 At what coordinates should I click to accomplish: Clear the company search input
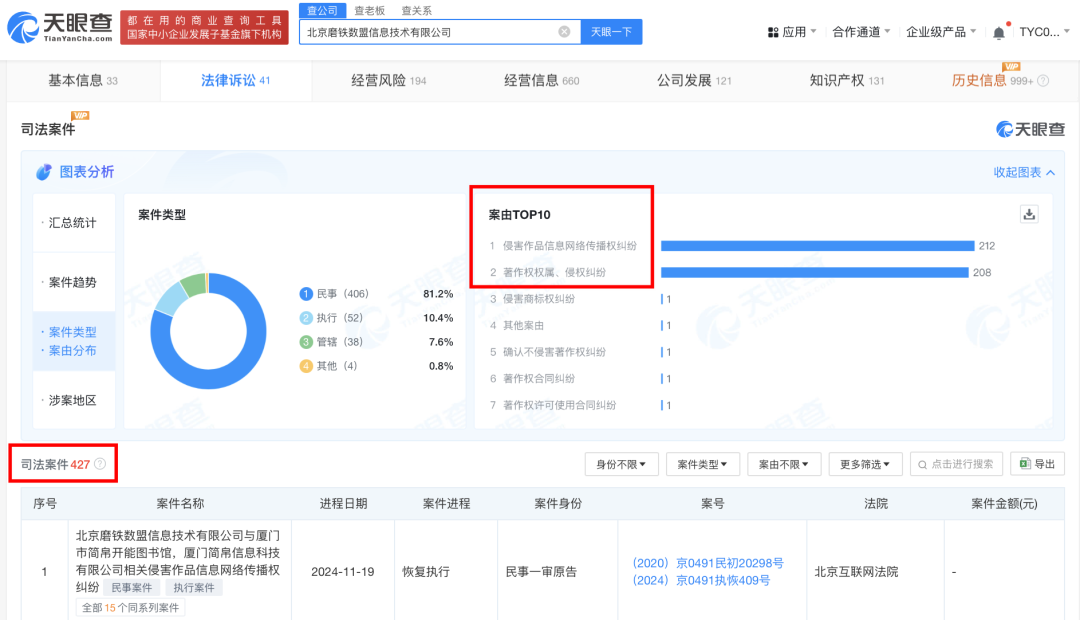click(x=564, y=32)
